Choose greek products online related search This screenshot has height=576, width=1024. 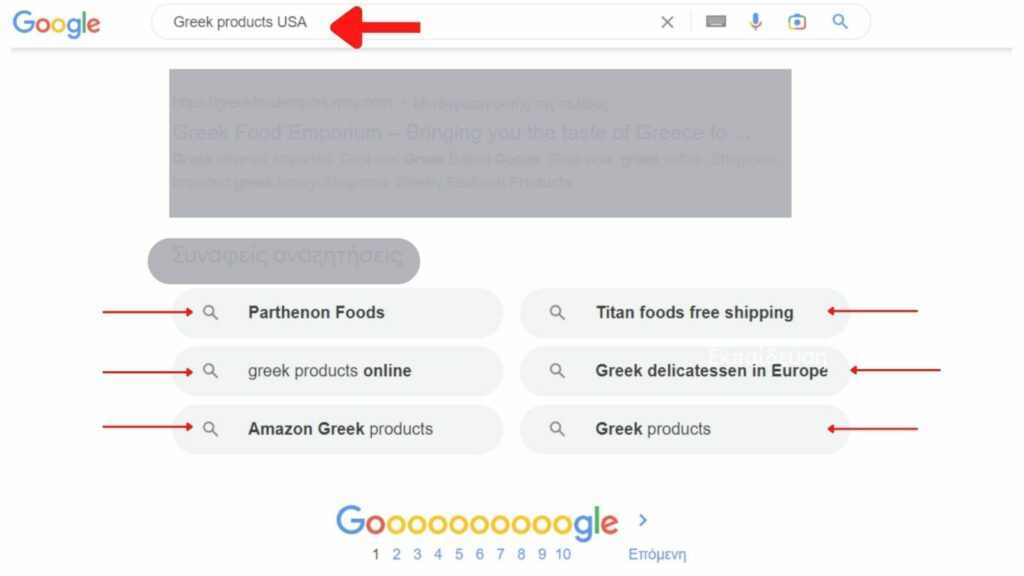pos(338,371)
